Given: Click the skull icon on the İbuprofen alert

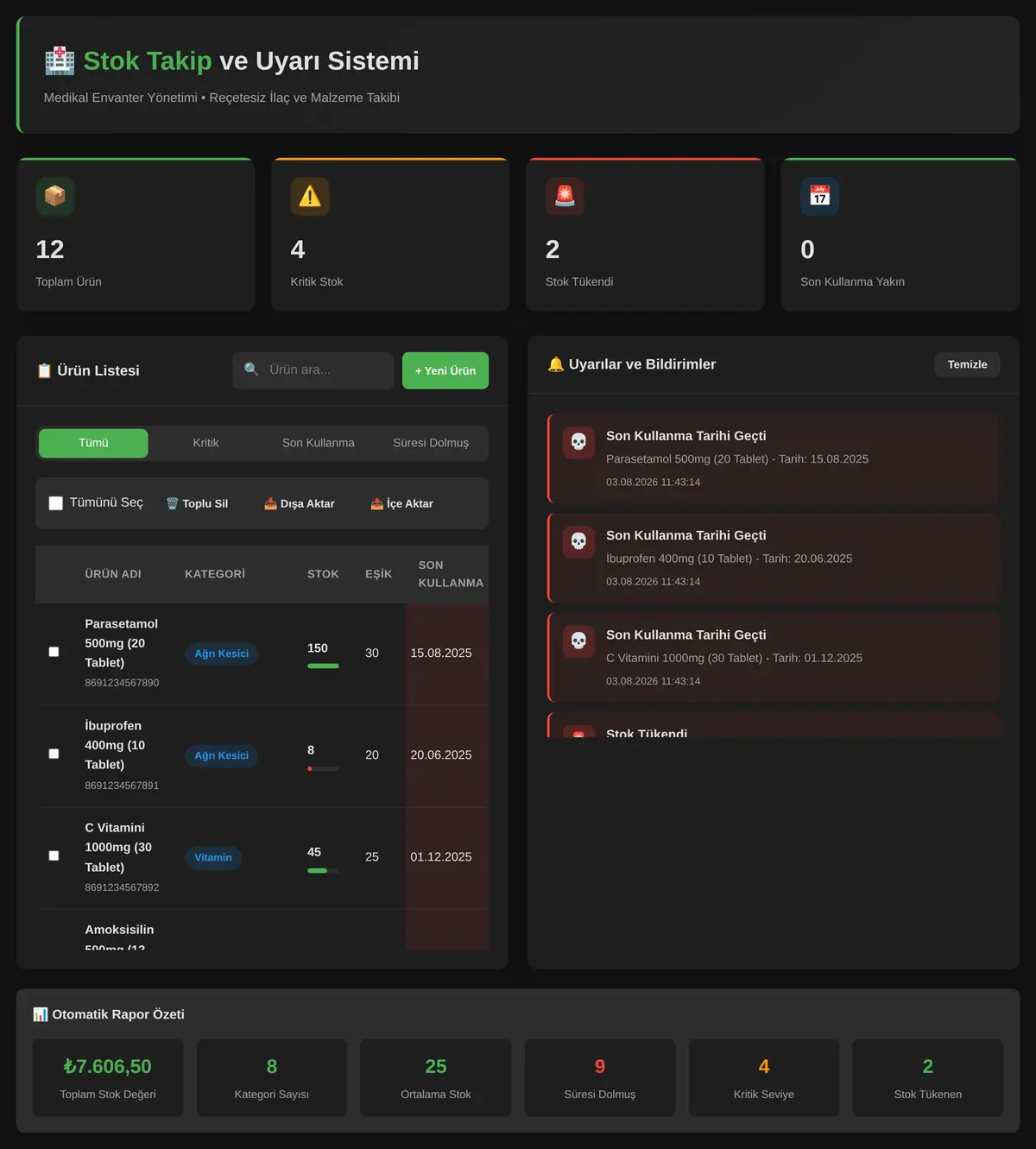Looking at the screenshot, I should click(x=578, y=541).
